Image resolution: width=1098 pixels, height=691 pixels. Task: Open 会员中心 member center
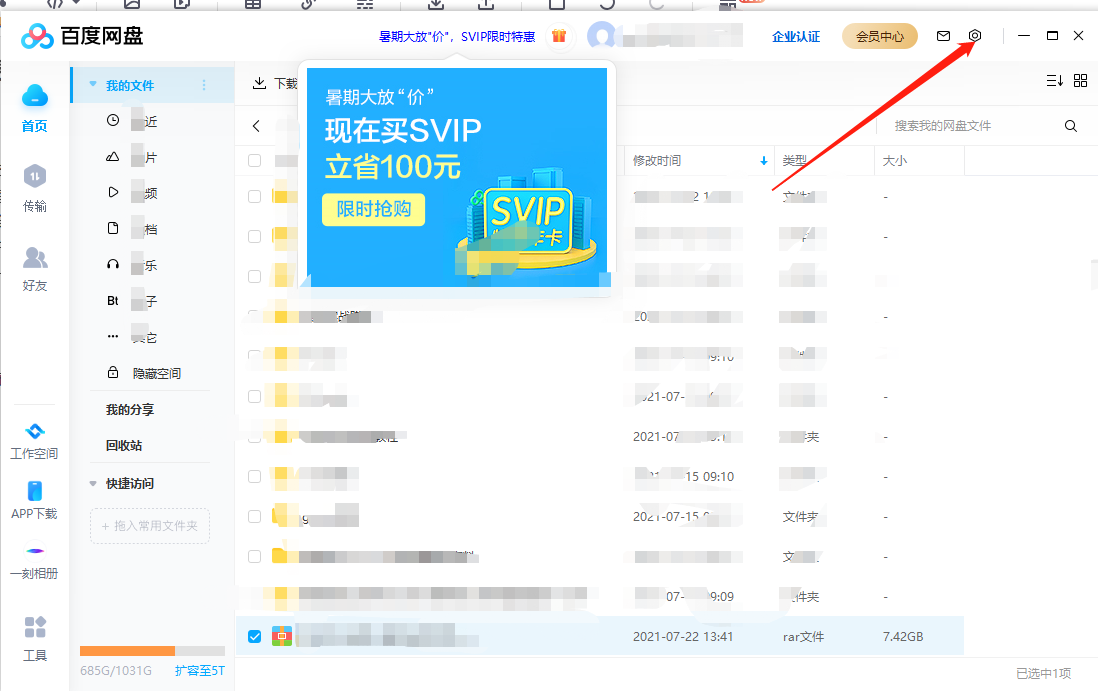click(880, 36)
